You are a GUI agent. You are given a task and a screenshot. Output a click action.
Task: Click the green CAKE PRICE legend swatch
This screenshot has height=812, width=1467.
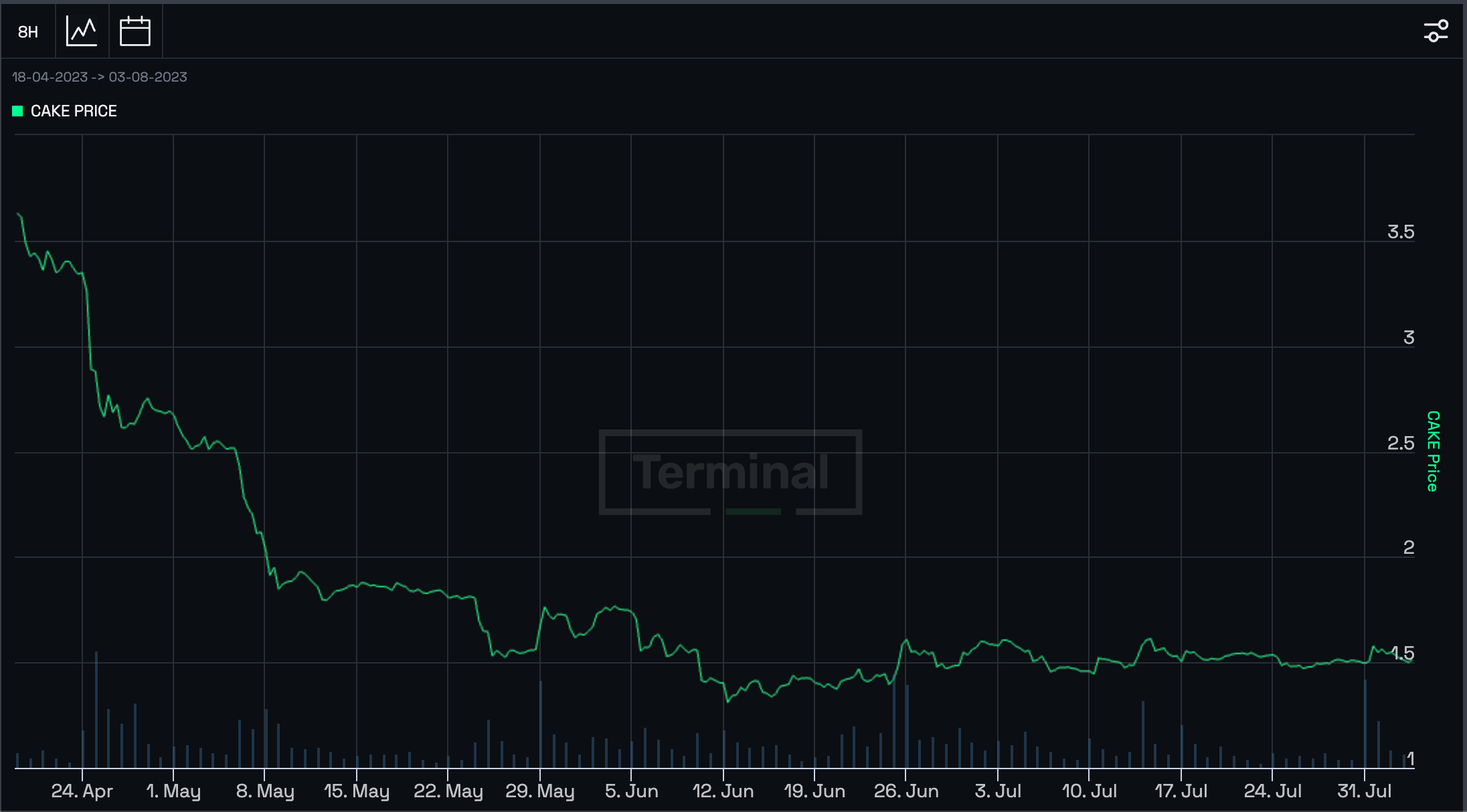pos(17,111)
